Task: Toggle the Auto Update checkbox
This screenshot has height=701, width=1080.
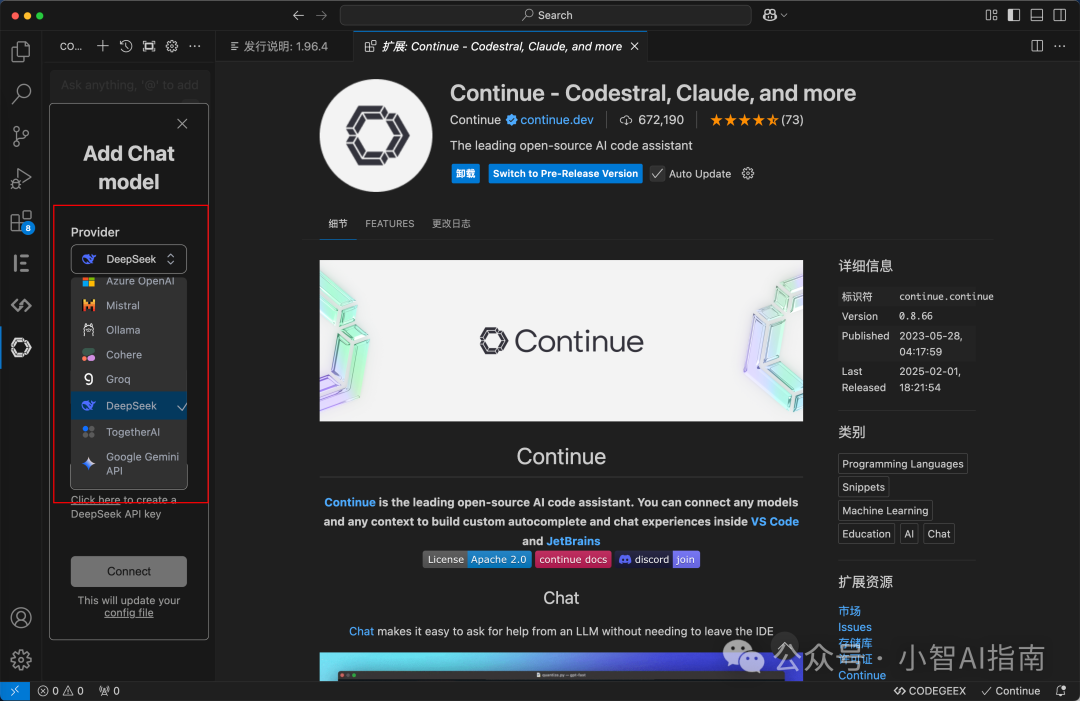Action: point(657,173)
